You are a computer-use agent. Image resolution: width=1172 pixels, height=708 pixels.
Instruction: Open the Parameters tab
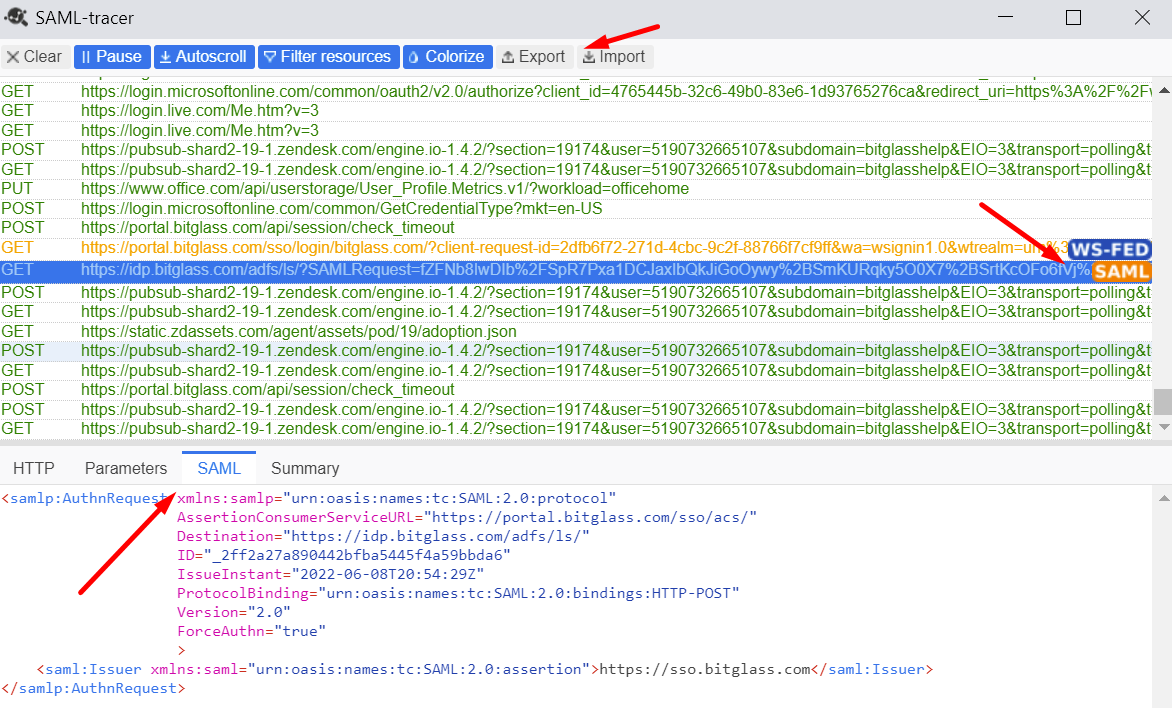[x=126, y=468]
